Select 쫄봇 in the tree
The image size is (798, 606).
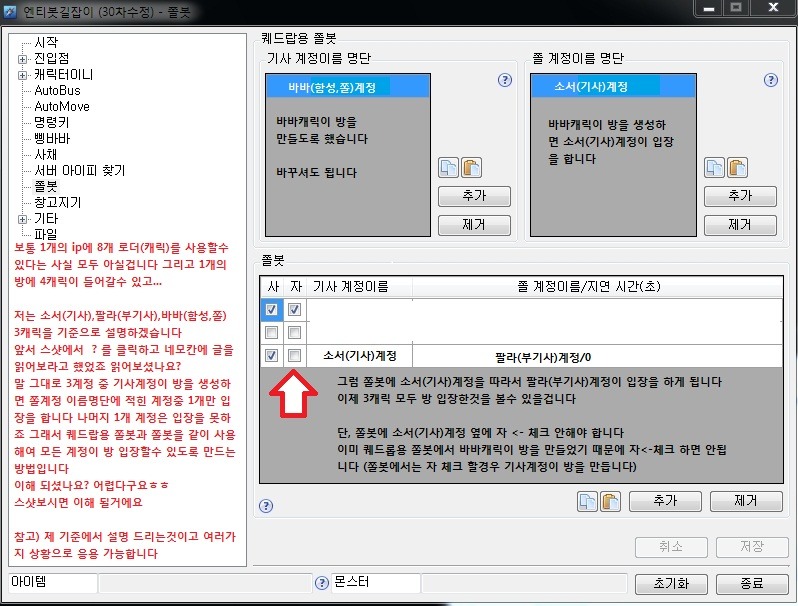click(x=46, y=187)
